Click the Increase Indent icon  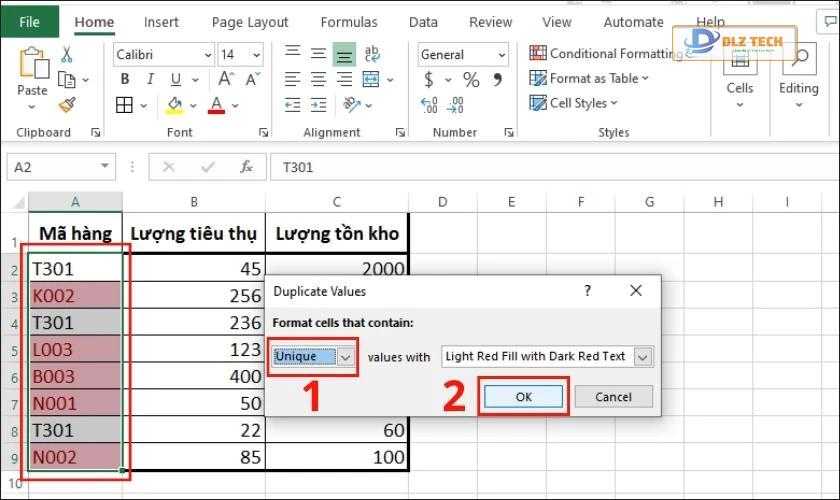coord(318,105)
